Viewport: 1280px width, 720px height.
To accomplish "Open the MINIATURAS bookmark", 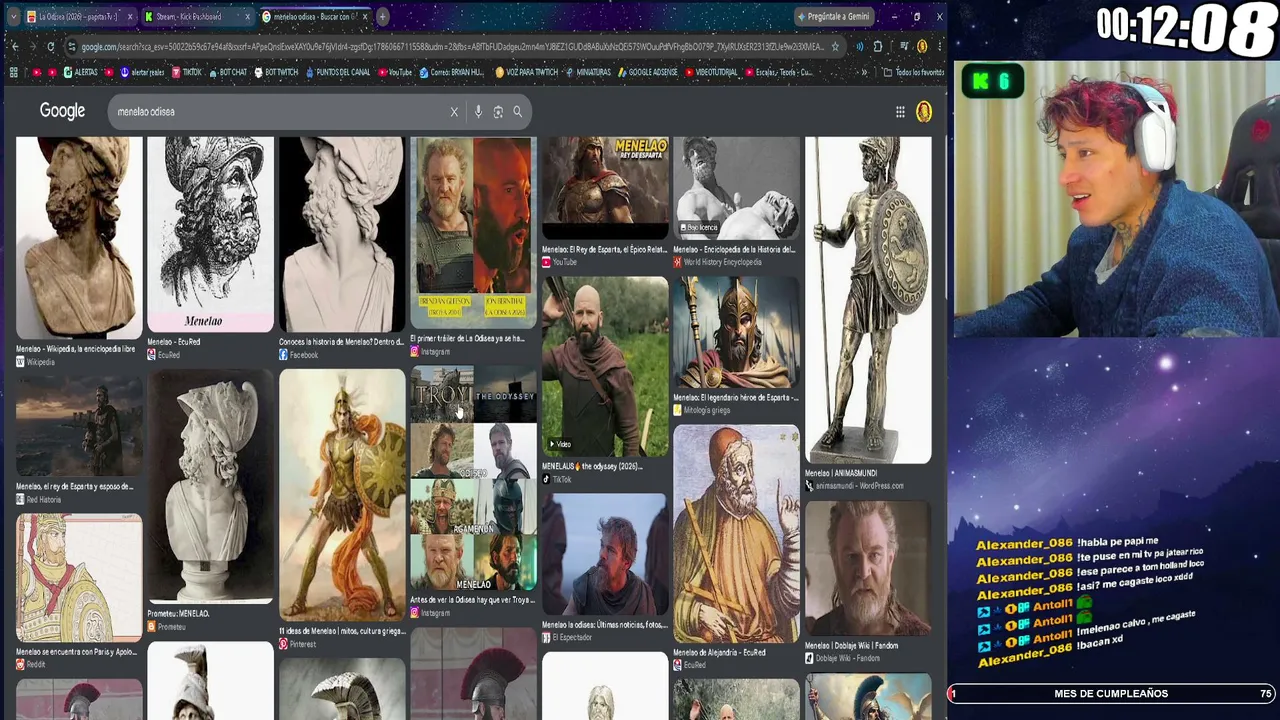I will tap(588, 72).
